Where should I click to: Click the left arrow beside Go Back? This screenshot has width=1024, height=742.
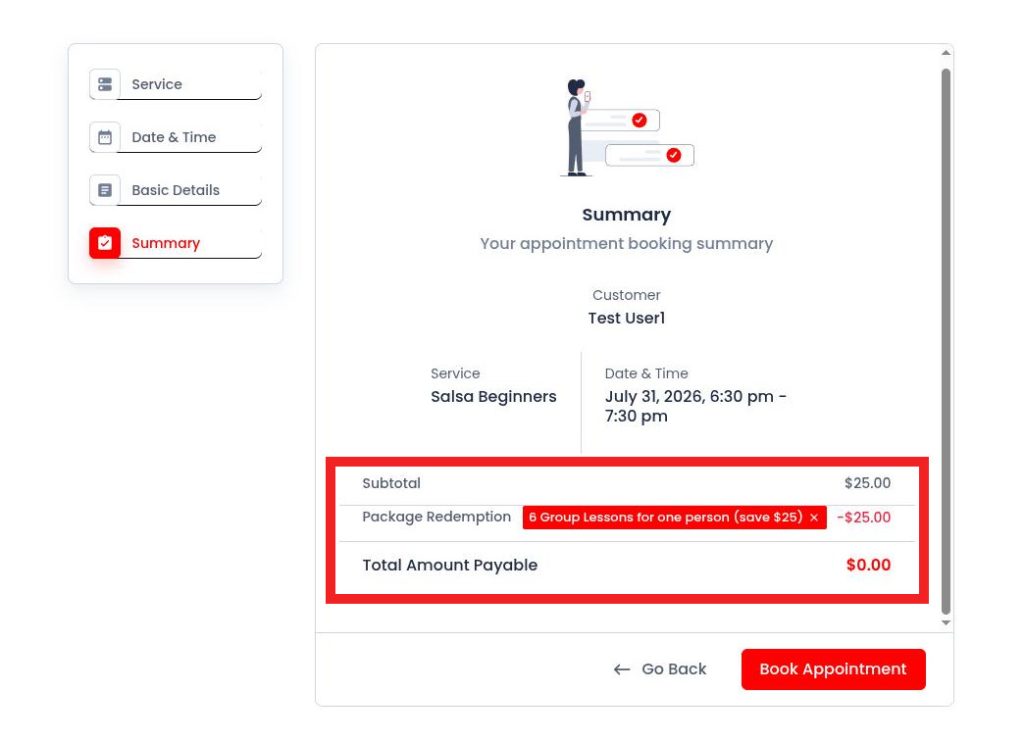coord(622,669)
